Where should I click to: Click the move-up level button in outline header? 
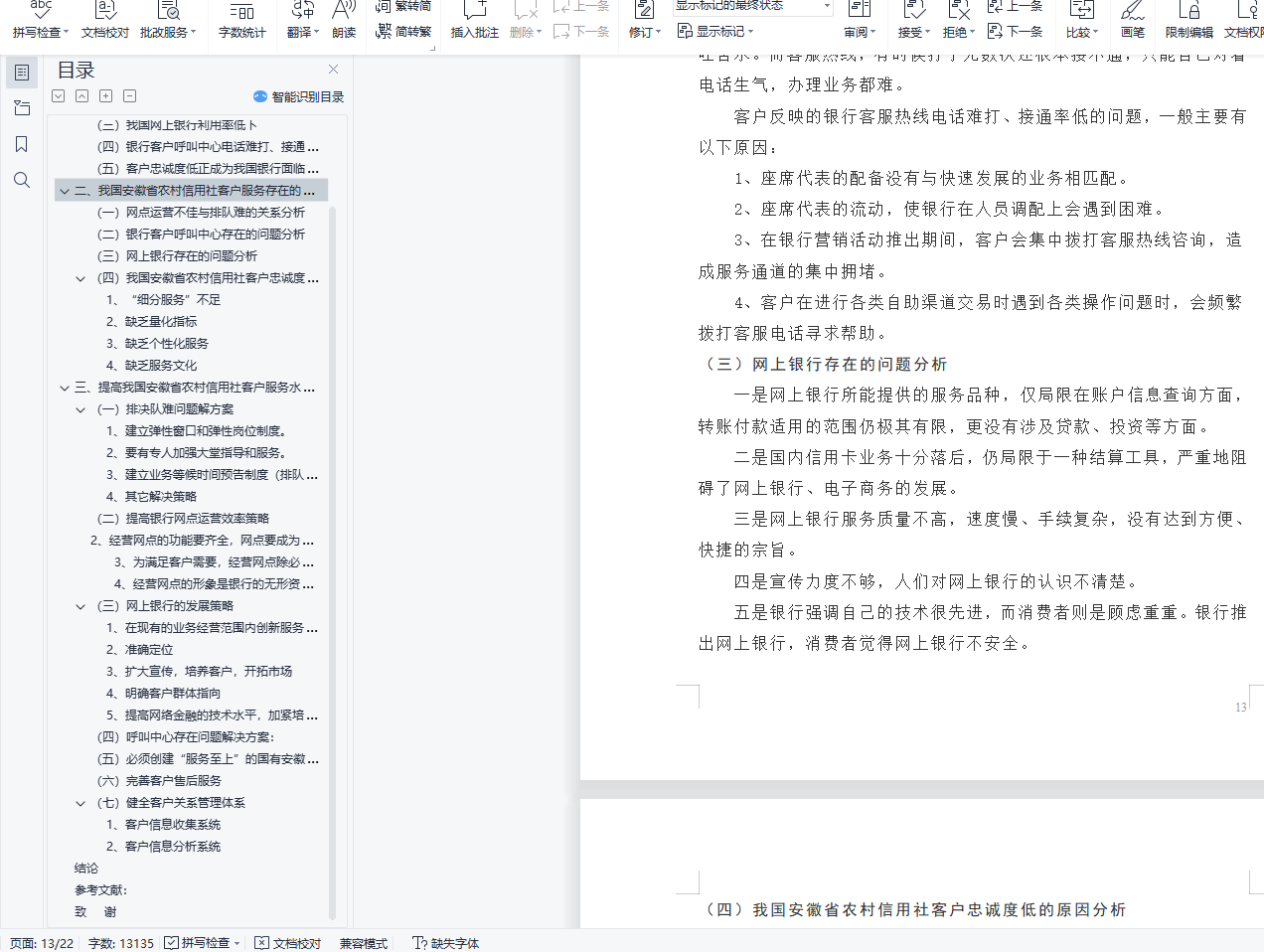82,96
